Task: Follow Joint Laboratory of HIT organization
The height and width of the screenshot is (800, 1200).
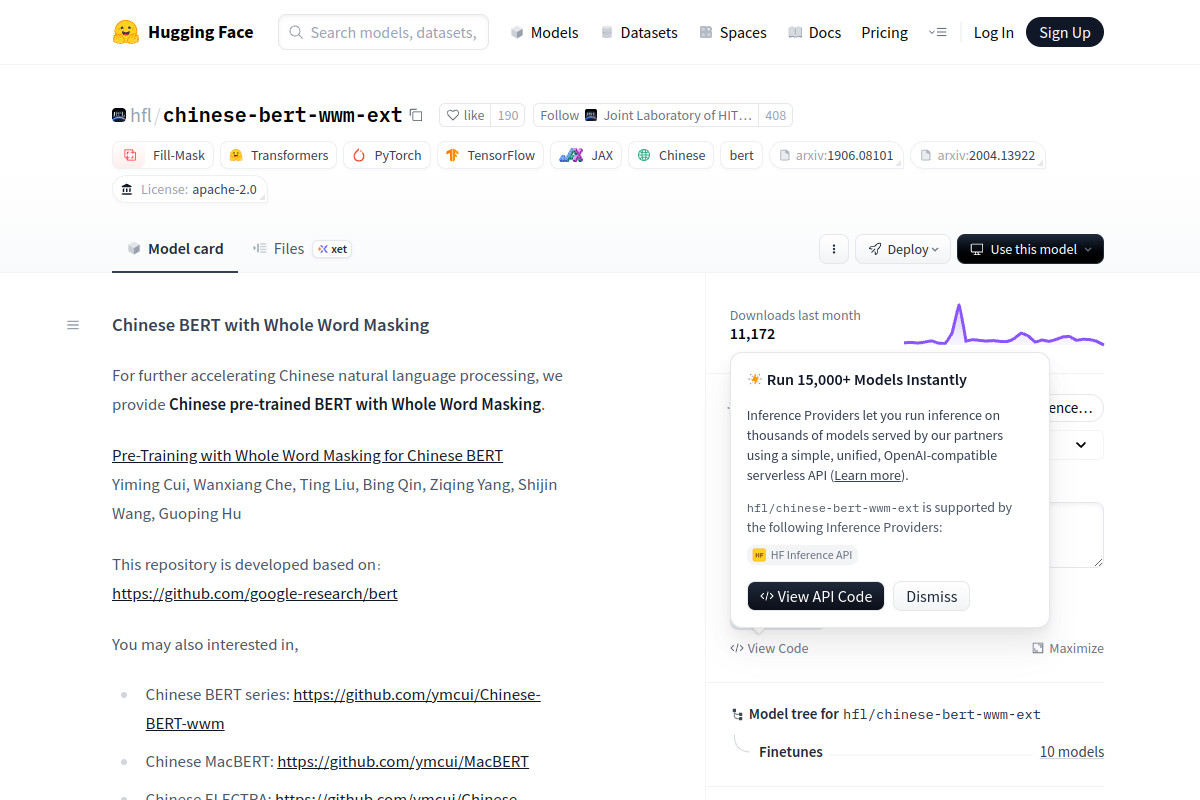Action: [646, 115]
